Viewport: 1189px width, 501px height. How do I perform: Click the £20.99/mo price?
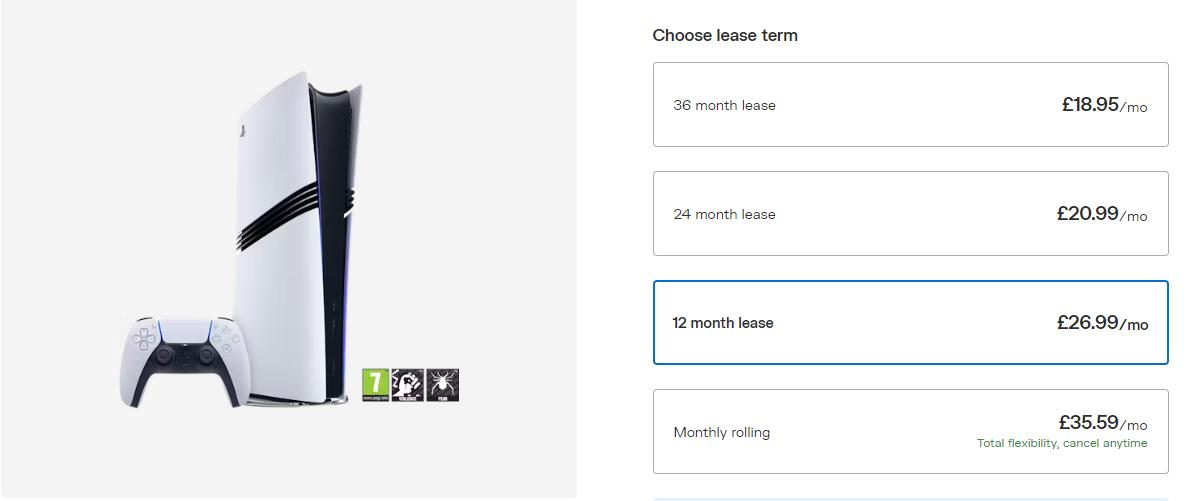coord(1101,214)
